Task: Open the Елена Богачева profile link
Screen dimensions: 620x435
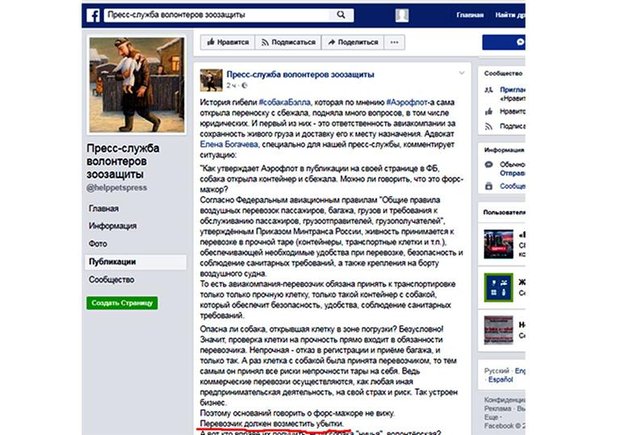Action: click(229, 145)
